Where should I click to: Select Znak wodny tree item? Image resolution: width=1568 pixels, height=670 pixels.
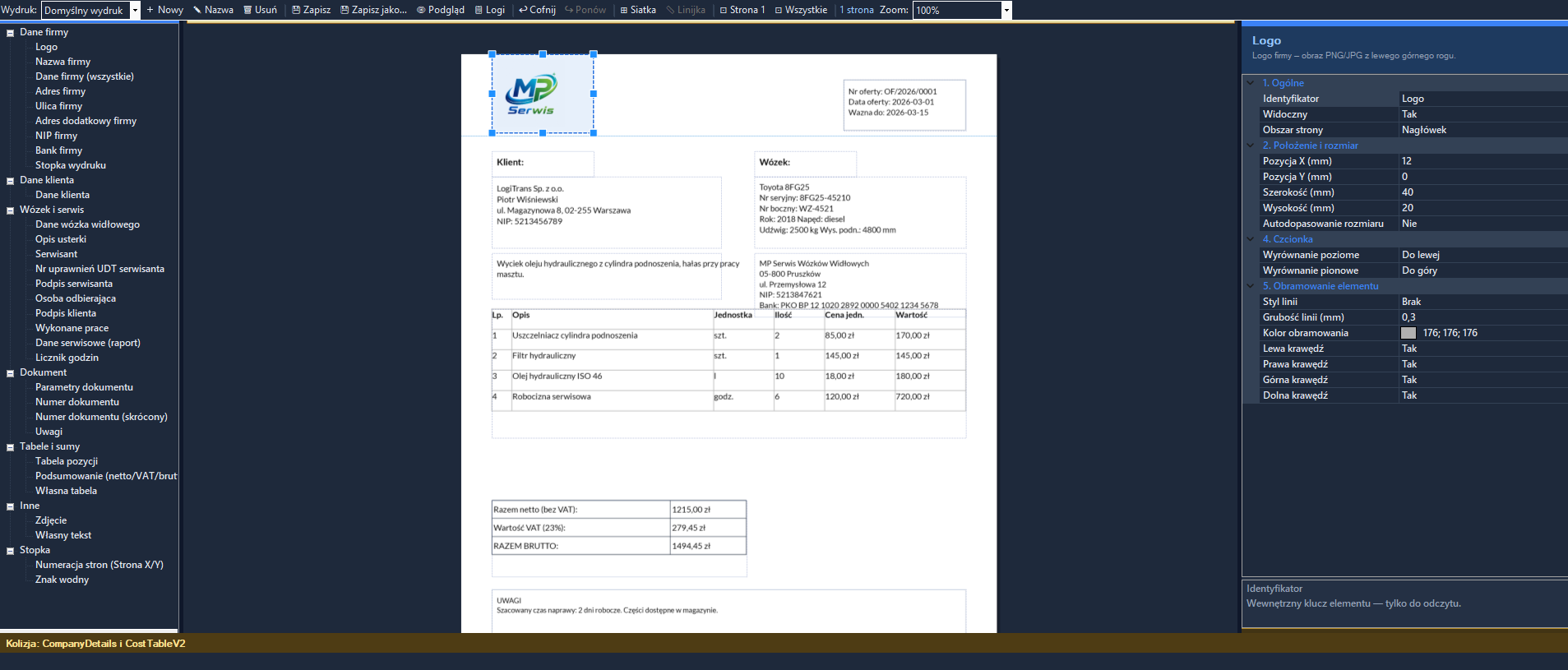coord(62,580)
